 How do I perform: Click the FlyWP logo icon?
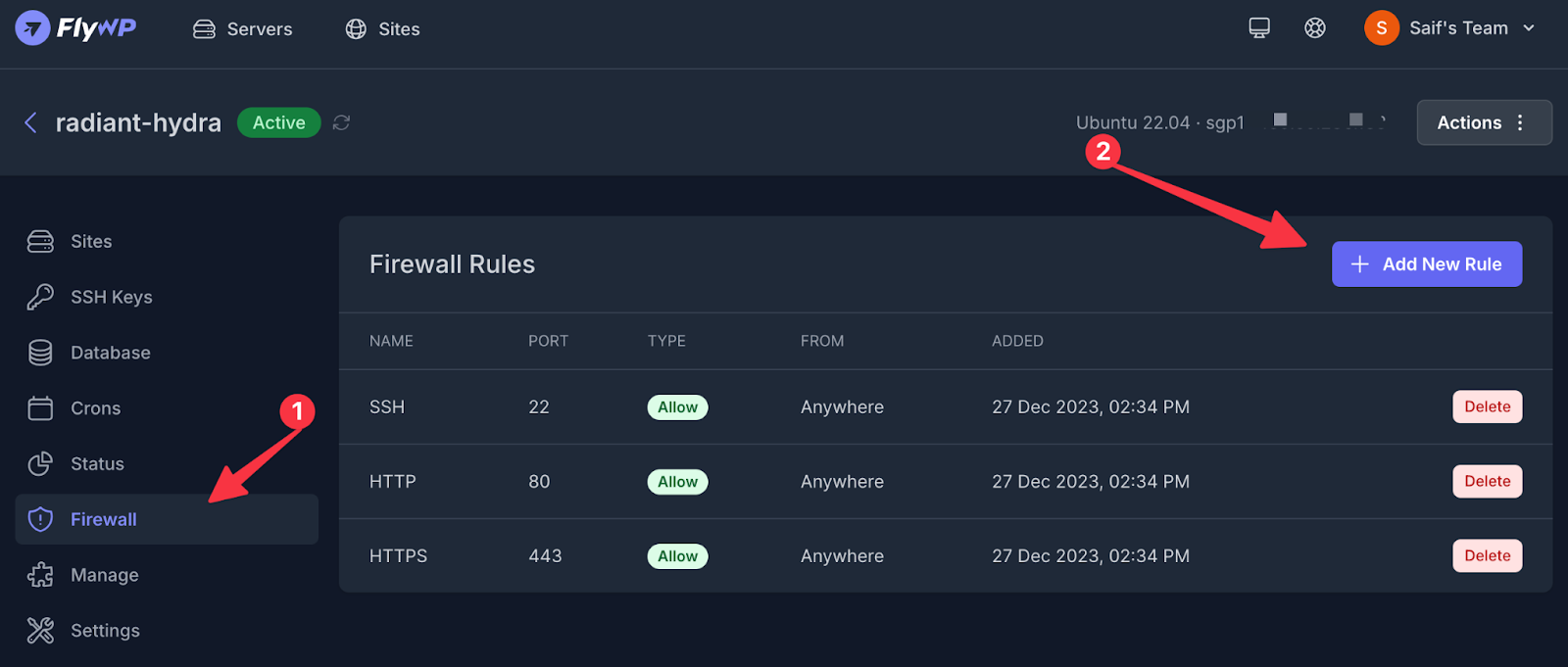click(32, 28)
